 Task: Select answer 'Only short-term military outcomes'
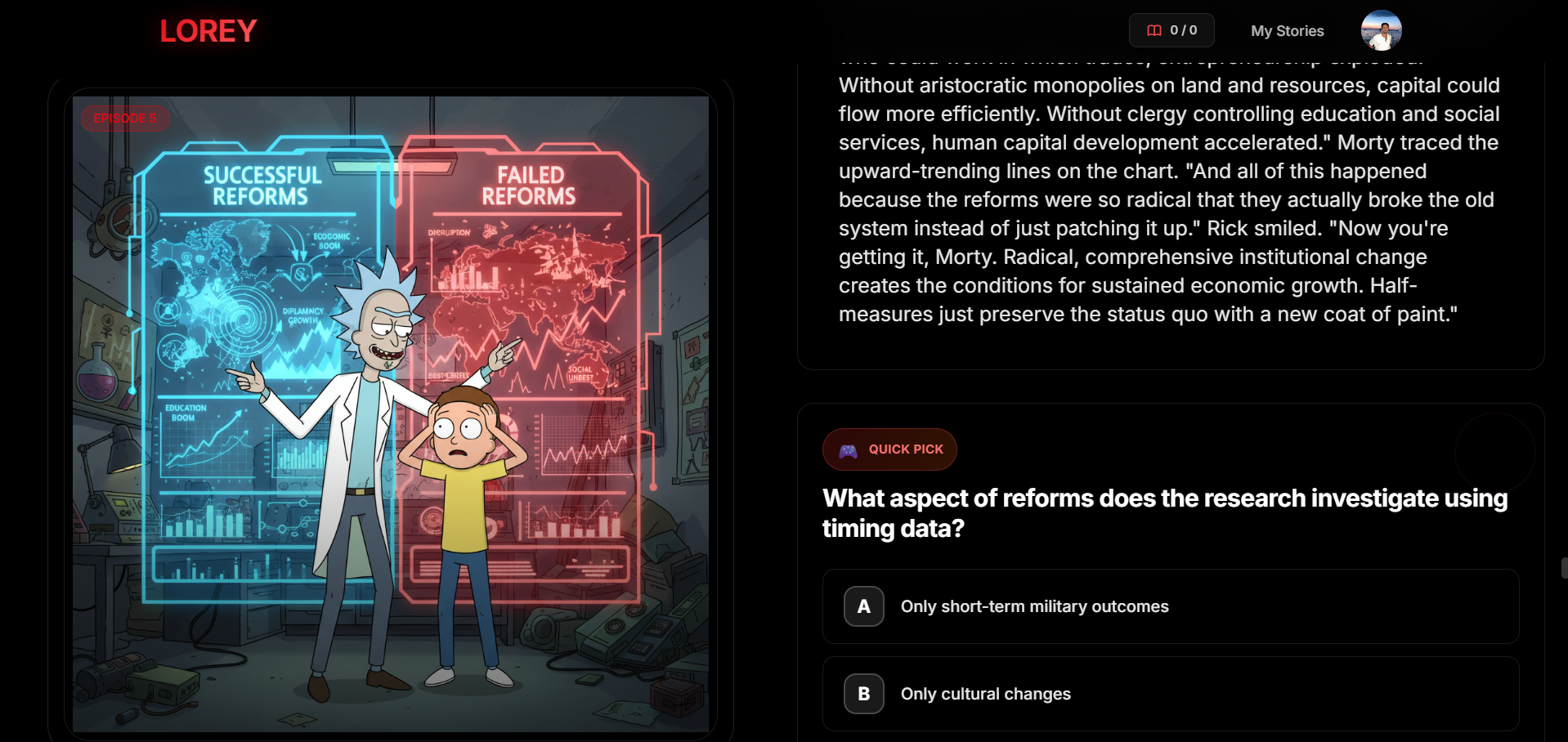tap(1034, 606)
